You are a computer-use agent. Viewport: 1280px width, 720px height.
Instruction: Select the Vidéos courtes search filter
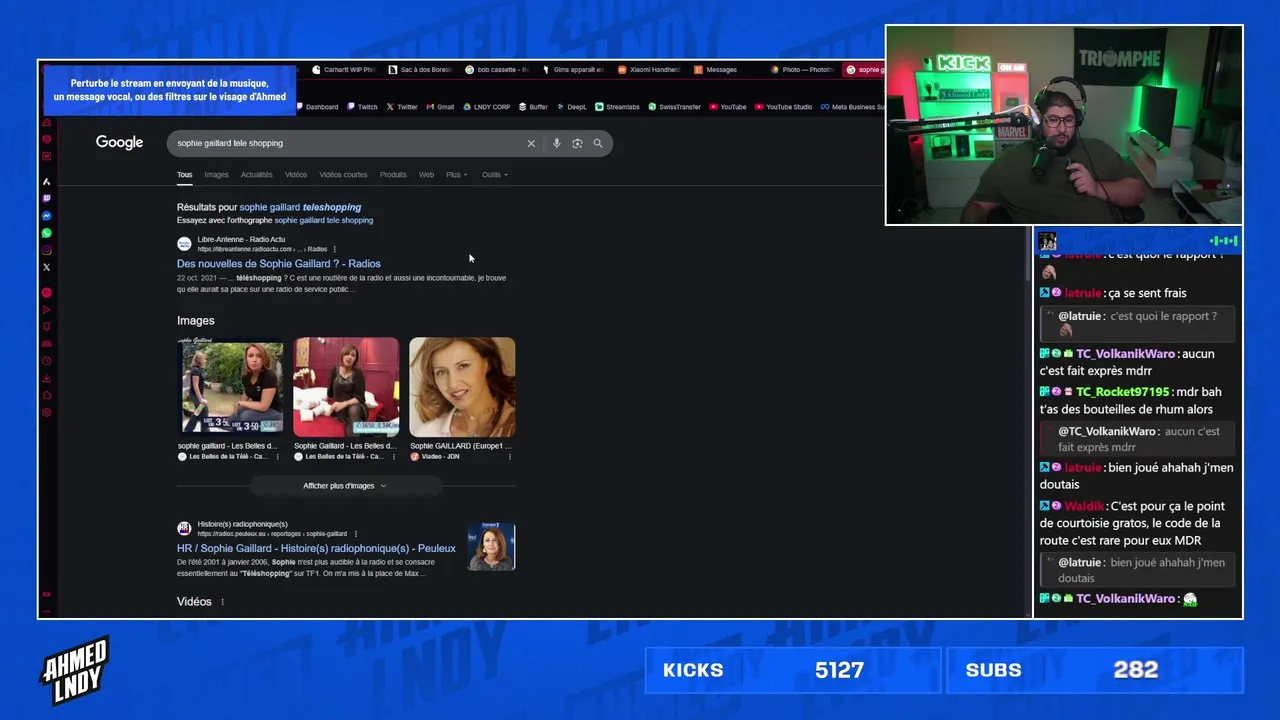[x=343, y=175]
